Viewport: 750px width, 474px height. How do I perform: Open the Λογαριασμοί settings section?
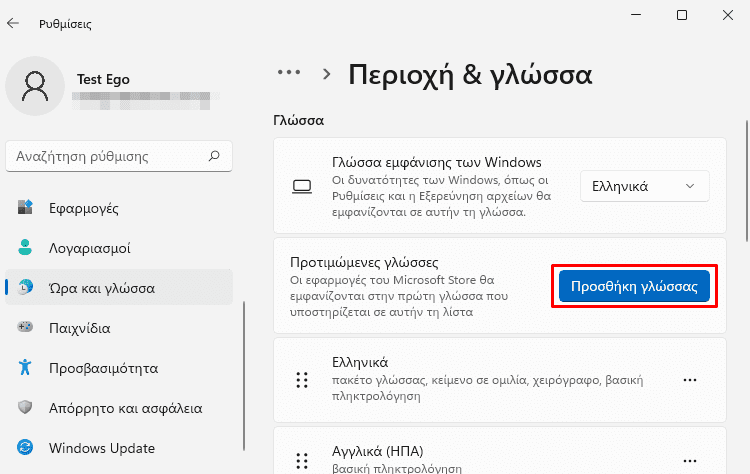click(119, 248)
